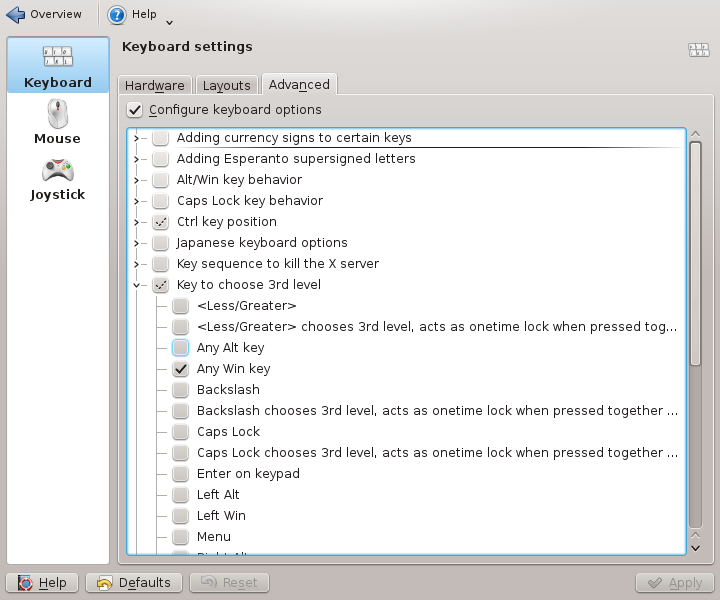The width and height of the screenshot is (720, 600).
Task: Enable the Left Alt checkbox
Action: (x=180, y=495)
